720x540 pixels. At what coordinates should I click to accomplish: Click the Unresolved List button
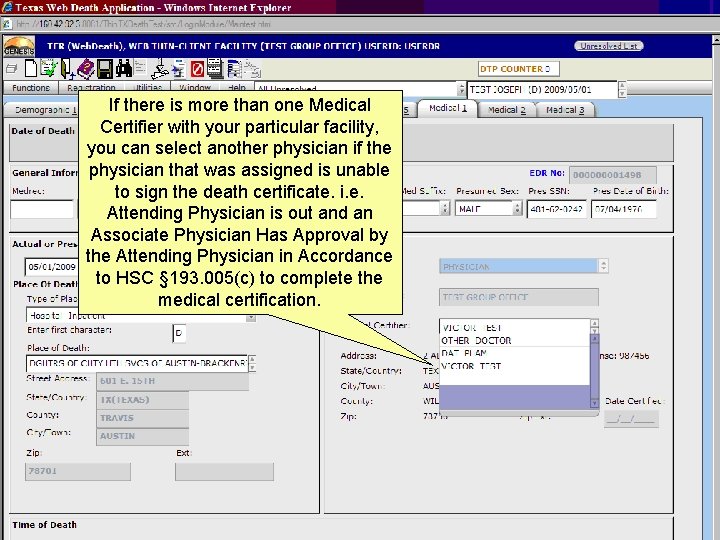click(x=608, y=46)
